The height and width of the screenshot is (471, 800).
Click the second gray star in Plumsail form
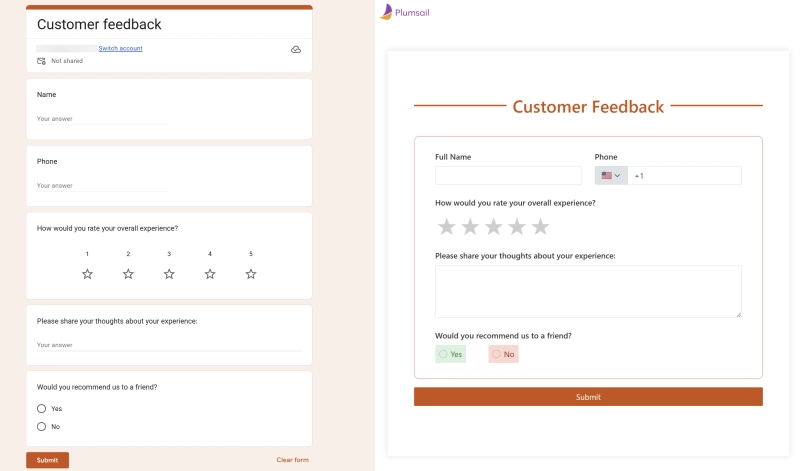pos(470,227)
